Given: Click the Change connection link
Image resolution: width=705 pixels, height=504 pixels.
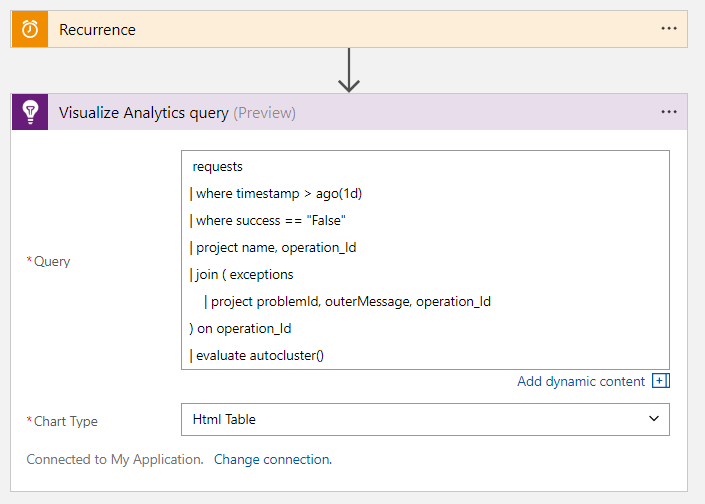Looking at the screenshot, I should (x=272, y=460).
